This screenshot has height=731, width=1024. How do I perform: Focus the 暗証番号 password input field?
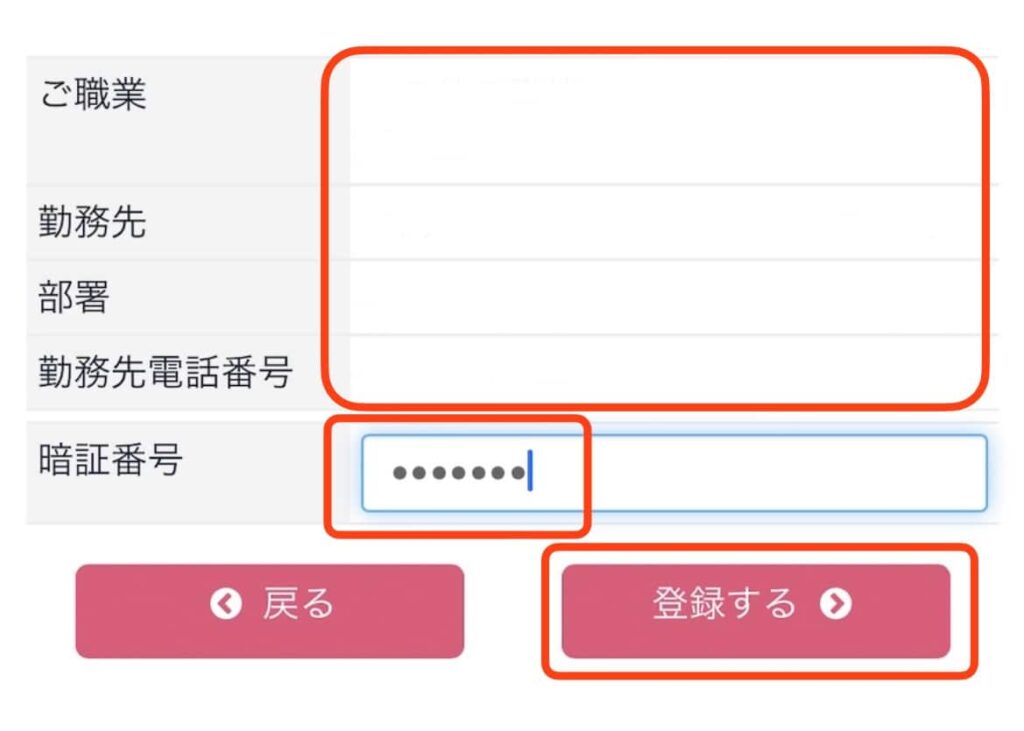coord(674,472)
